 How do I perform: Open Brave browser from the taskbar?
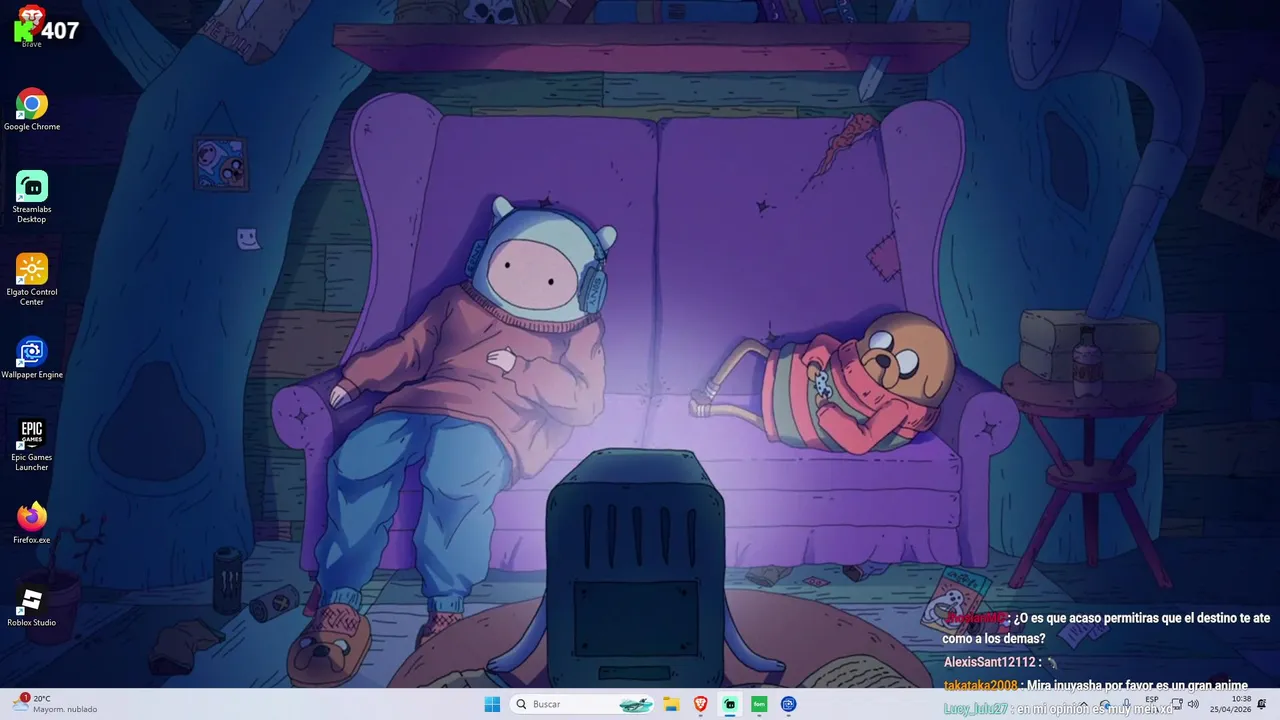point(700,704)
